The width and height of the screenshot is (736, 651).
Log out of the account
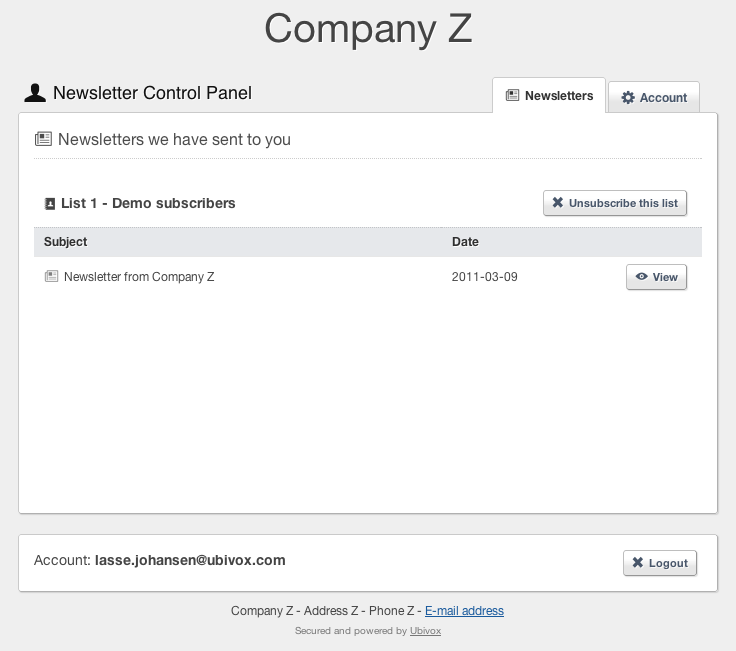(659, 563)
